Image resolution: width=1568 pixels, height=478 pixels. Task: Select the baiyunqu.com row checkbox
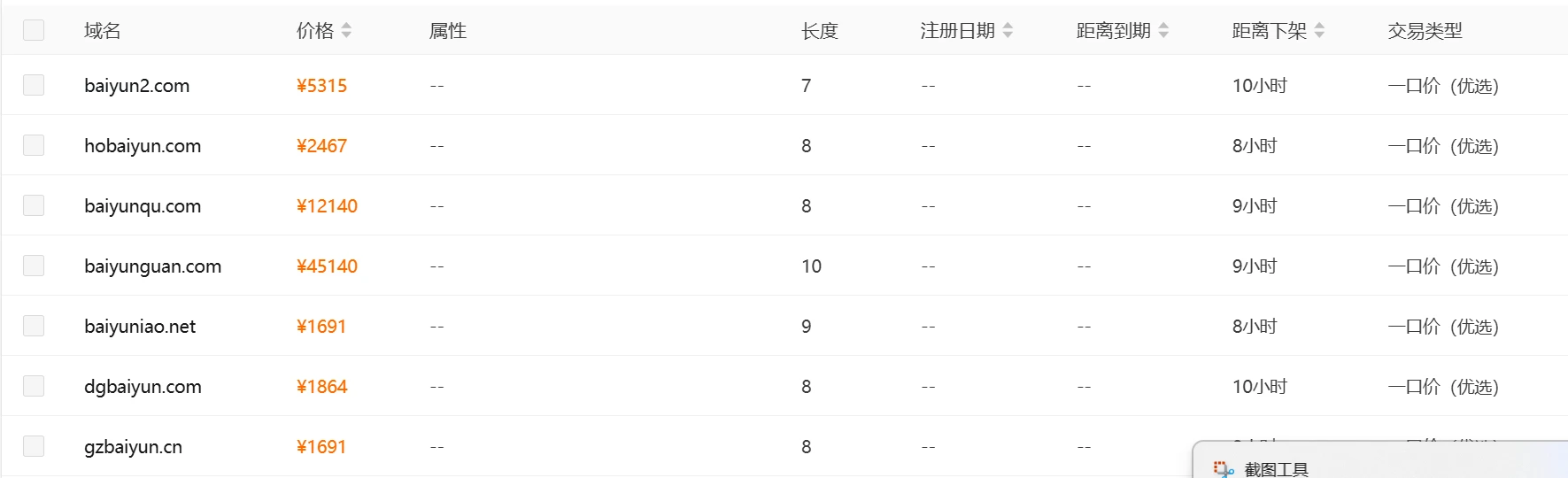click(x=34, y=206)
